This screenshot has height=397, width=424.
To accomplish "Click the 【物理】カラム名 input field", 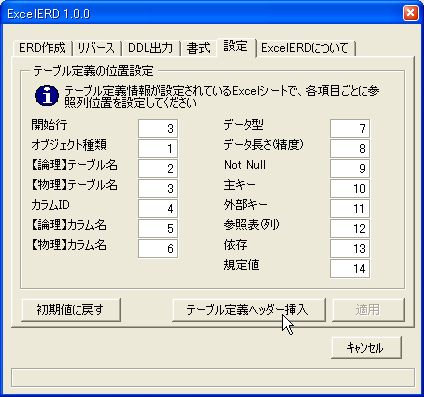I will (x=158, y=248).
